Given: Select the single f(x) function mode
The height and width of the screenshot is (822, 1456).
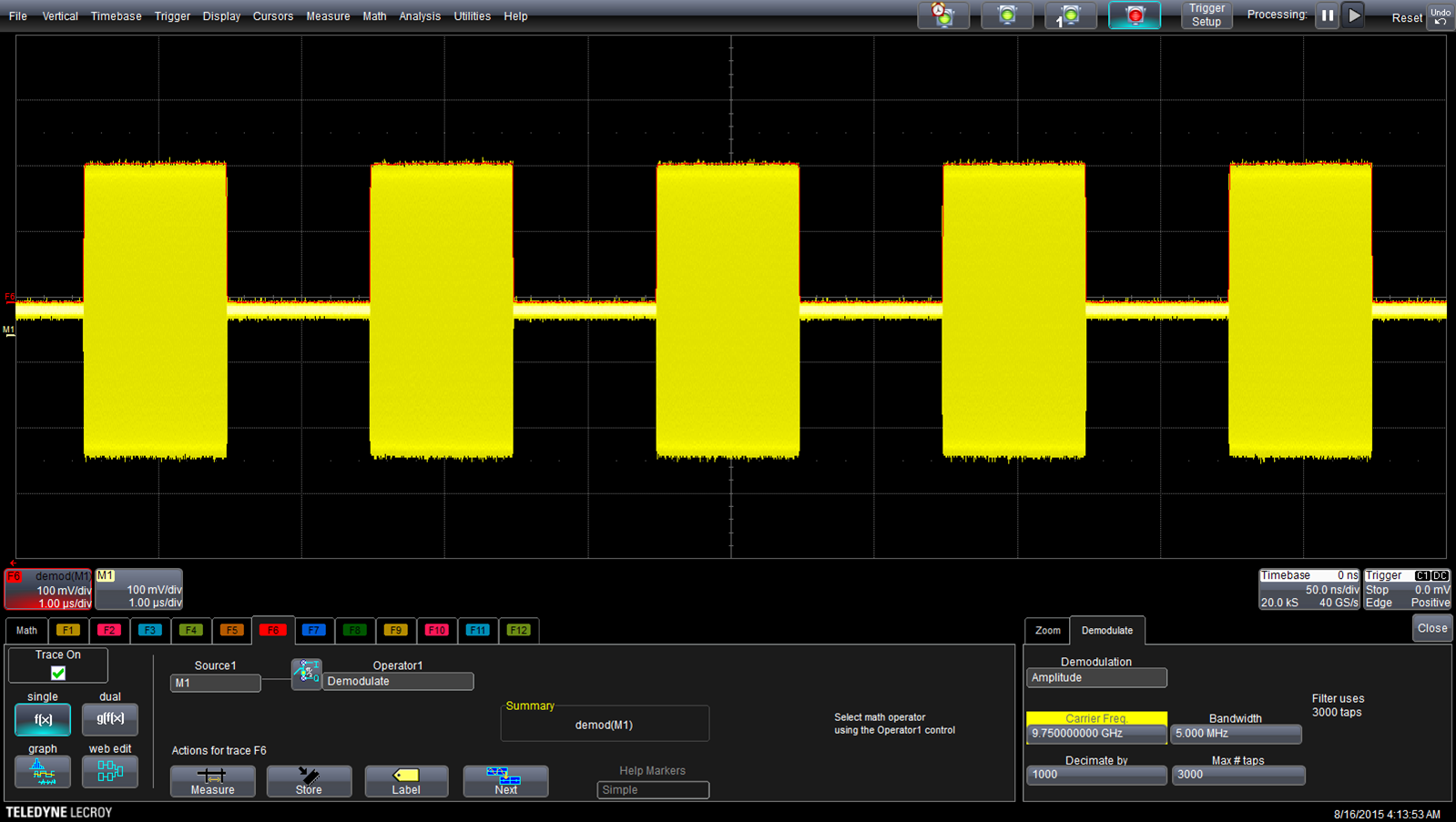Looking at the screenshot, I should tap(43, 719).
